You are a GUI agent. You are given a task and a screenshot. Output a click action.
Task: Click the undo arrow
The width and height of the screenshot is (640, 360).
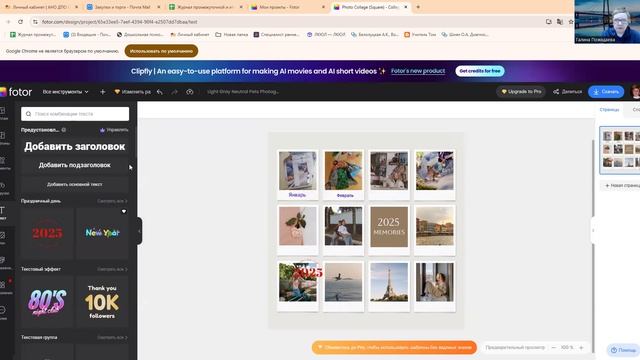point(160,92)
